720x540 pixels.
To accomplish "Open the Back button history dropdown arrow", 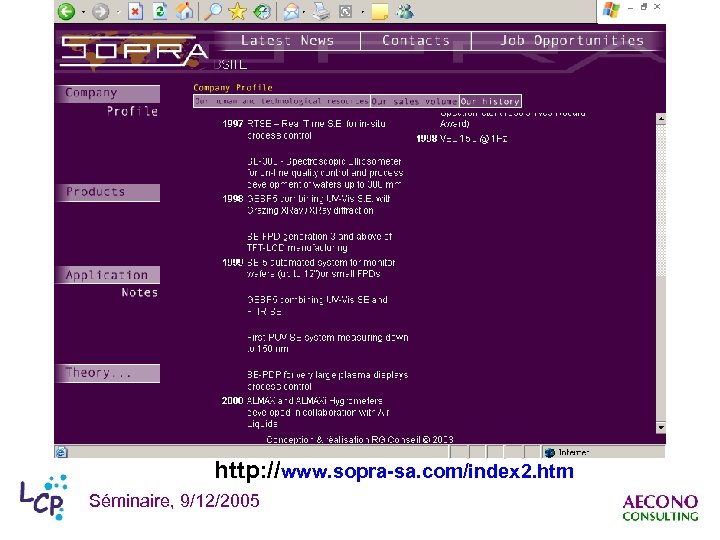I will coord(83,12).
